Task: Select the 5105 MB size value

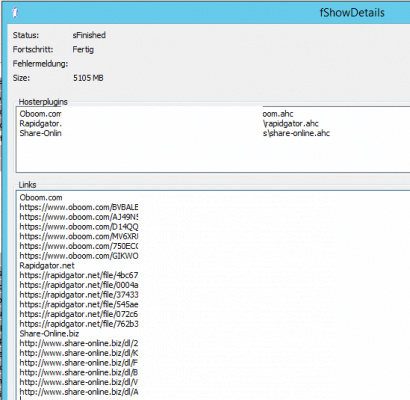Action: 88,78
